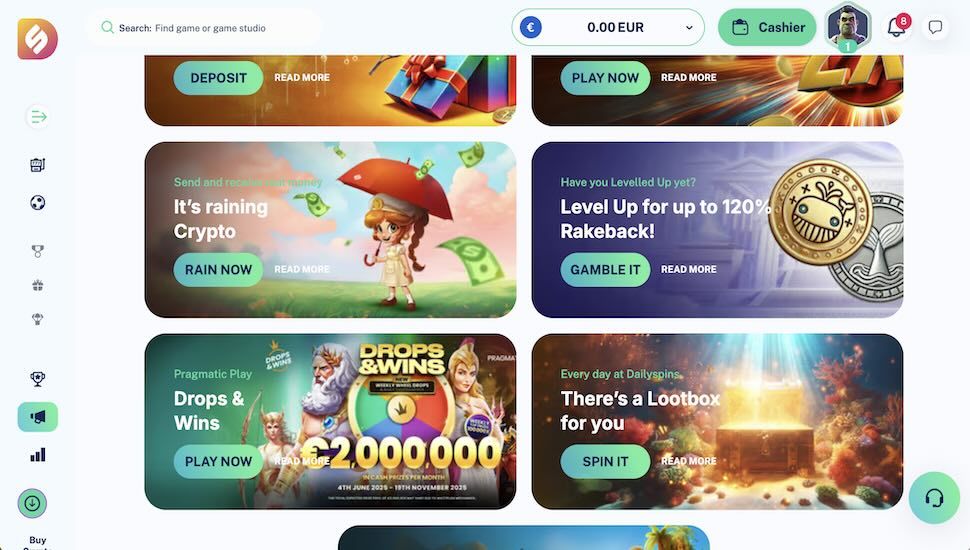This screenshot has height=550, width=970.
Task: Click the green download circle icon
Action: pyautogui.click(x=32, y=504)
